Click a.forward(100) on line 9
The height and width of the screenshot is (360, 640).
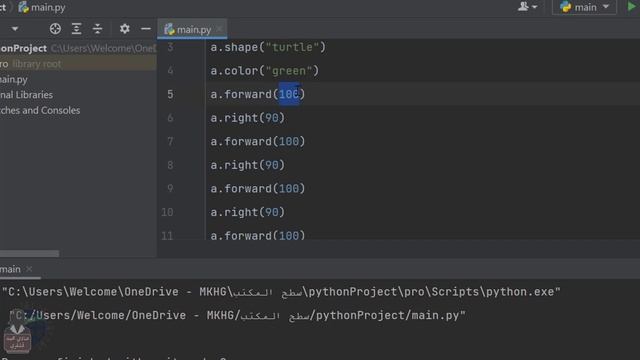click(x=258, y=189)
